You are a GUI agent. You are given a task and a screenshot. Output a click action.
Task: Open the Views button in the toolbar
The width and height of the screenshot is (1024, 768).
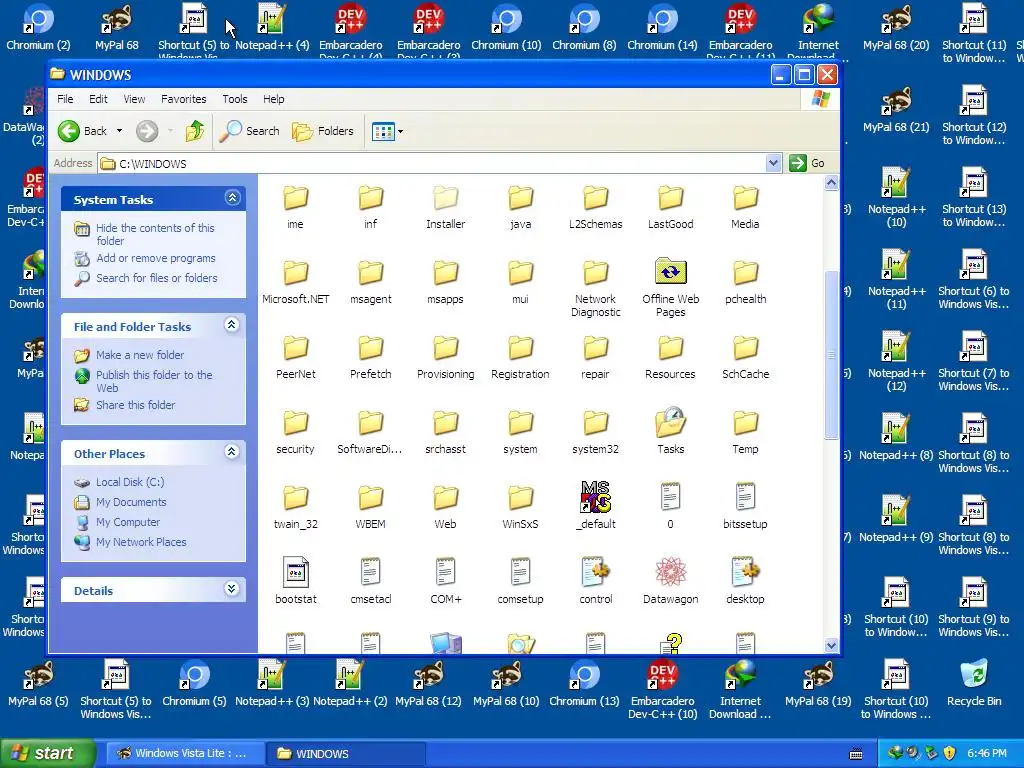[383, 131]
